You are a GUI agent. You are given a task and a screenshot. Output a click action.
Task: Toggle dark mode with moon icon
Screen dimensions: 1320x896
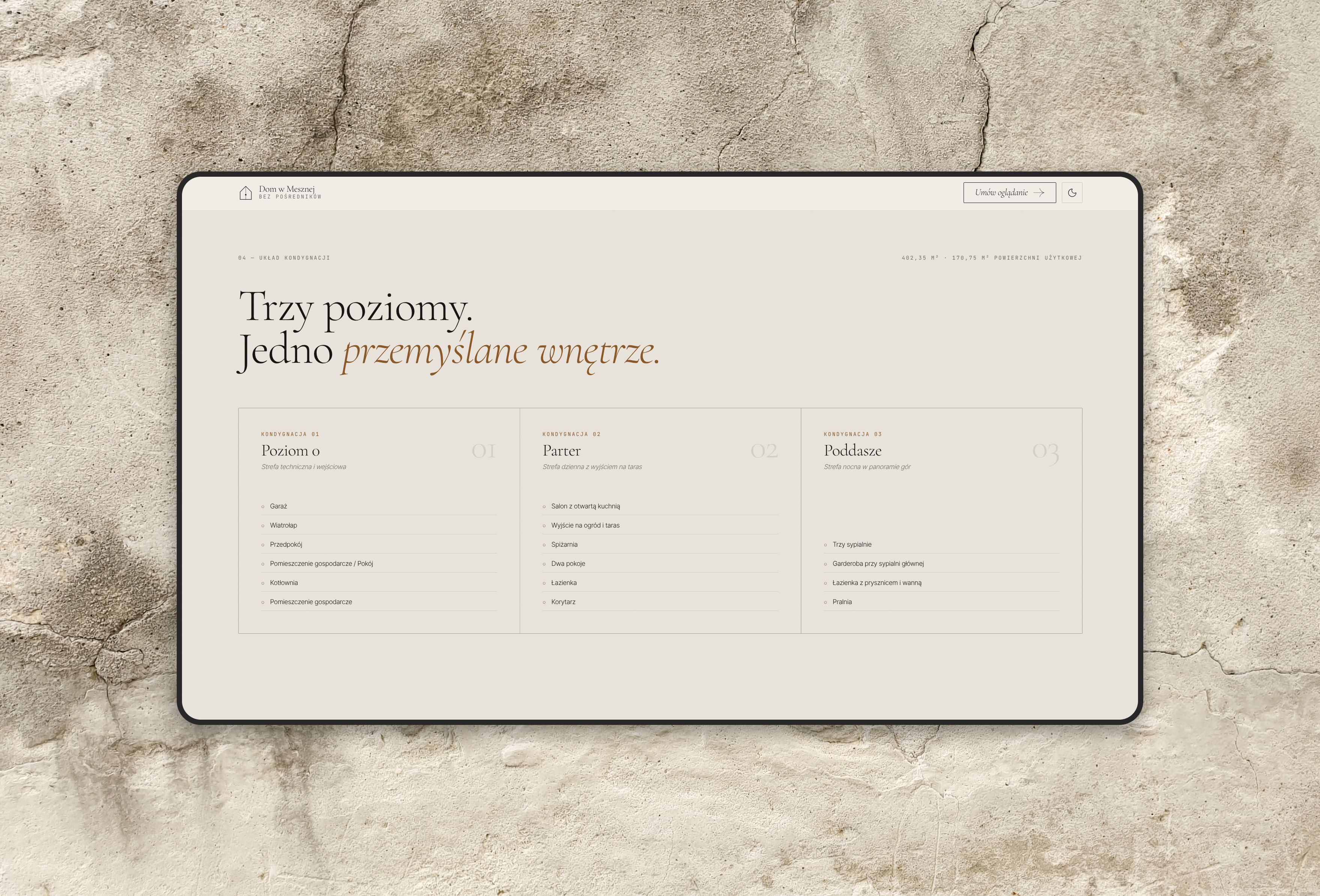click(x=1072, y=192)
